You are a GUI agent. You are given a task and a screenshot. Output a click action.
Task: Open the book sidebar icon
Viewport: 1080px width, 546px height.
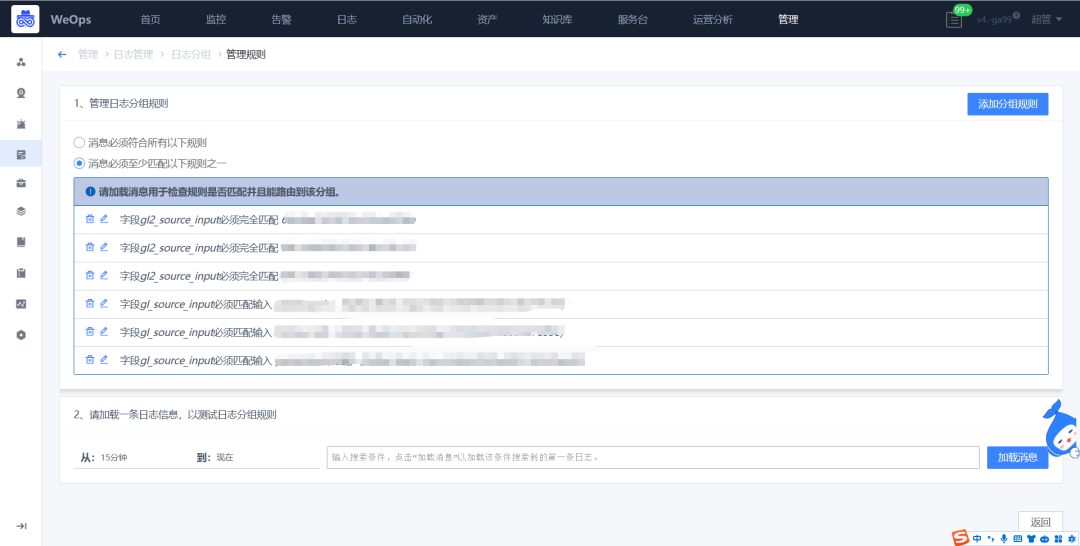tap(21, 242)
